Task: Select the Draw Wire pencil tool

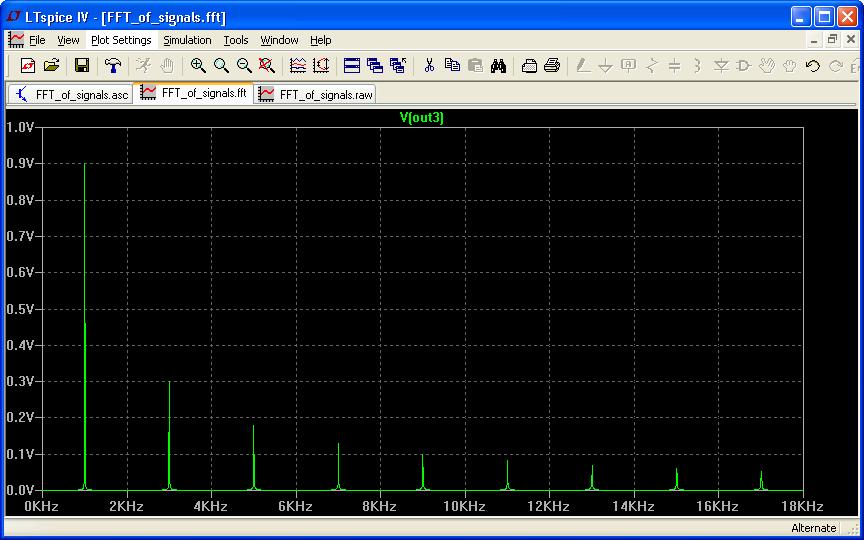Action: click(x=582, y=66)
